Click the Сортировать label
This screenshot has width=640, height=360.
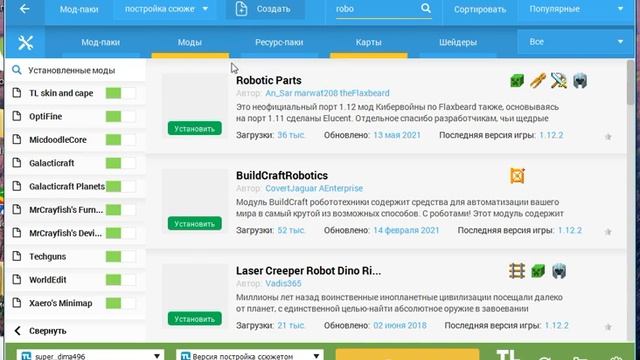point(480,9)
